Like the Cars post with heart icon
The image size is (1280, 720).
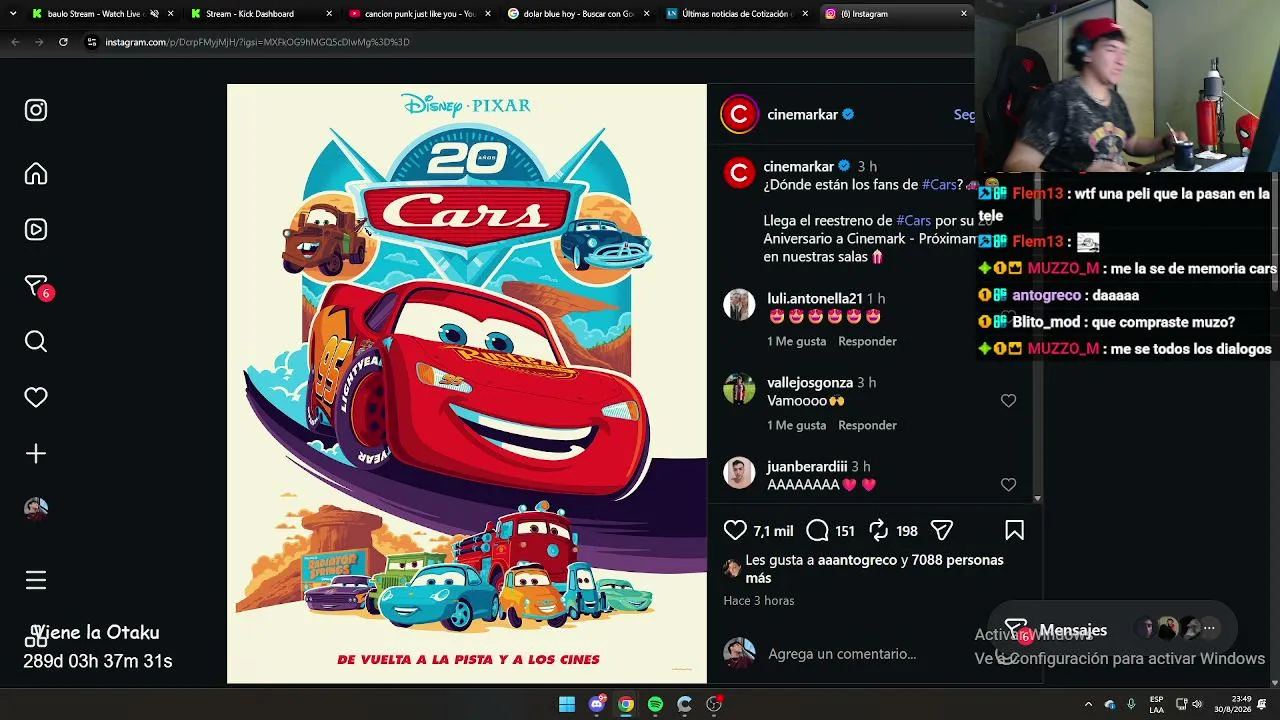(735, 530)
